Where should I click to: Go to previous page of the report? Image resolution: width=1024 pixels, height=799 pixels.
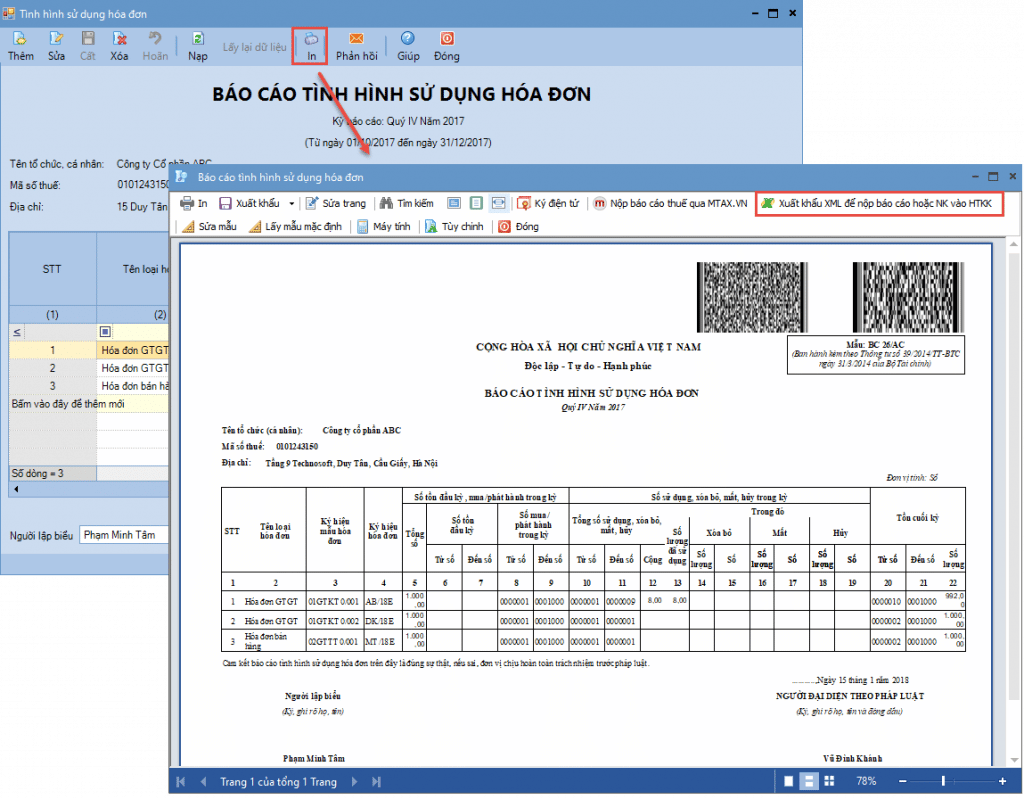point(203,781)
